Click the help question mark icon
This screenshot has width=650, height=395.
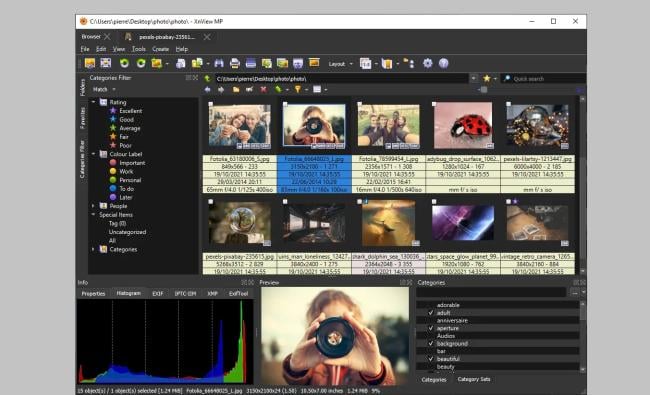coord(444,63)
